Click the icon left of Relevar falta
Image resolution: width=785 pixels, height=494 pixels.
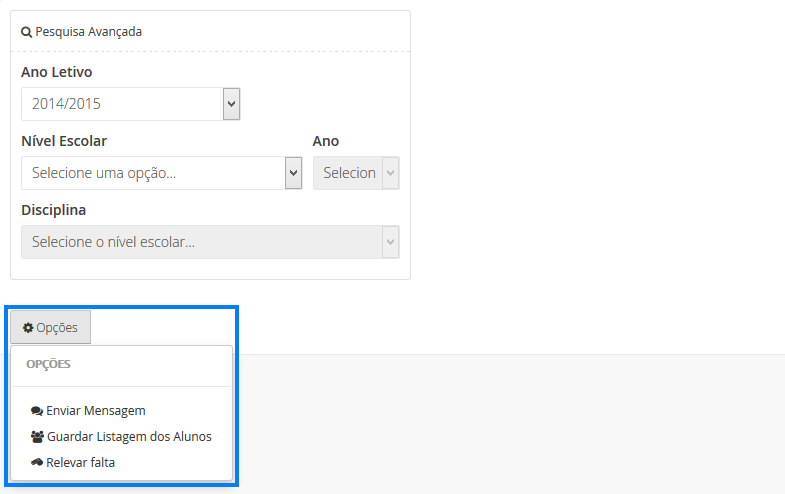pos(37,463)
